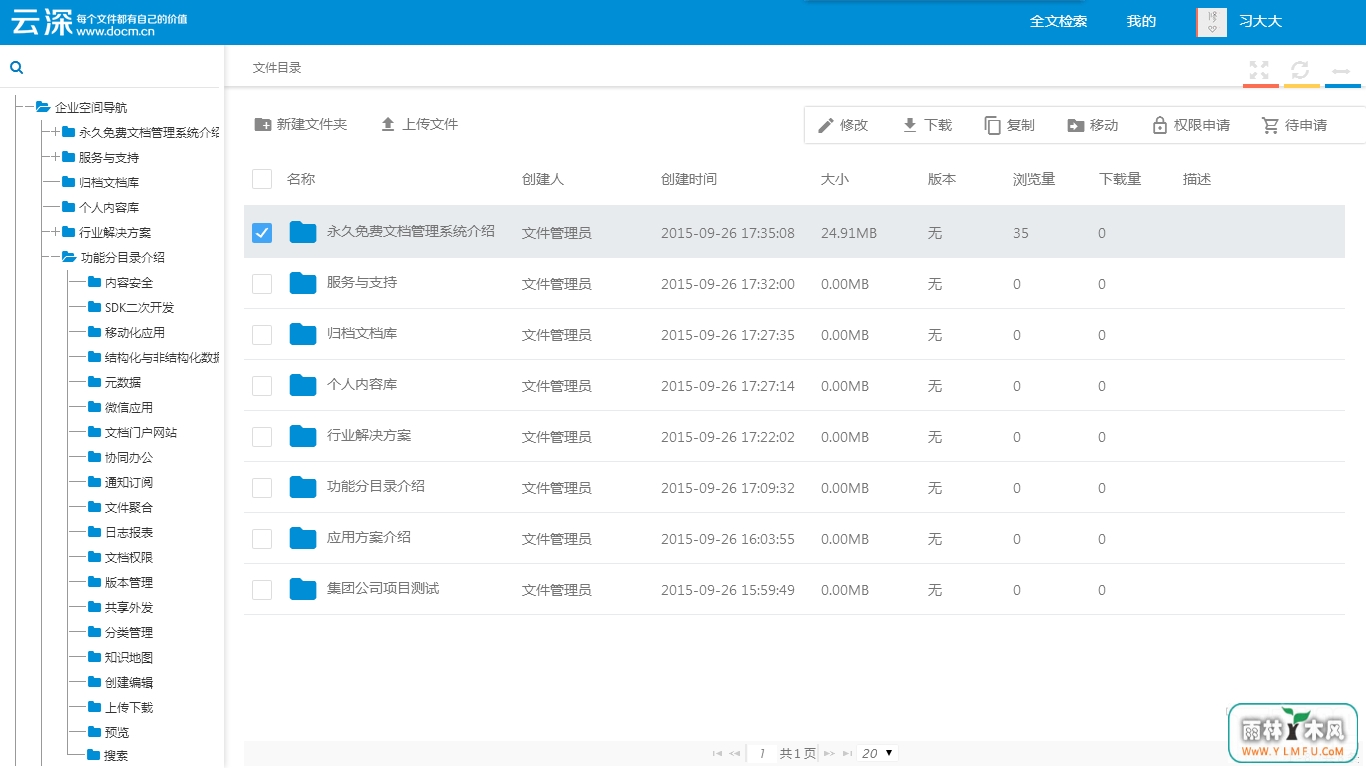Expand 服务与支持 tree node plus sign

click(x=56, y=157)
